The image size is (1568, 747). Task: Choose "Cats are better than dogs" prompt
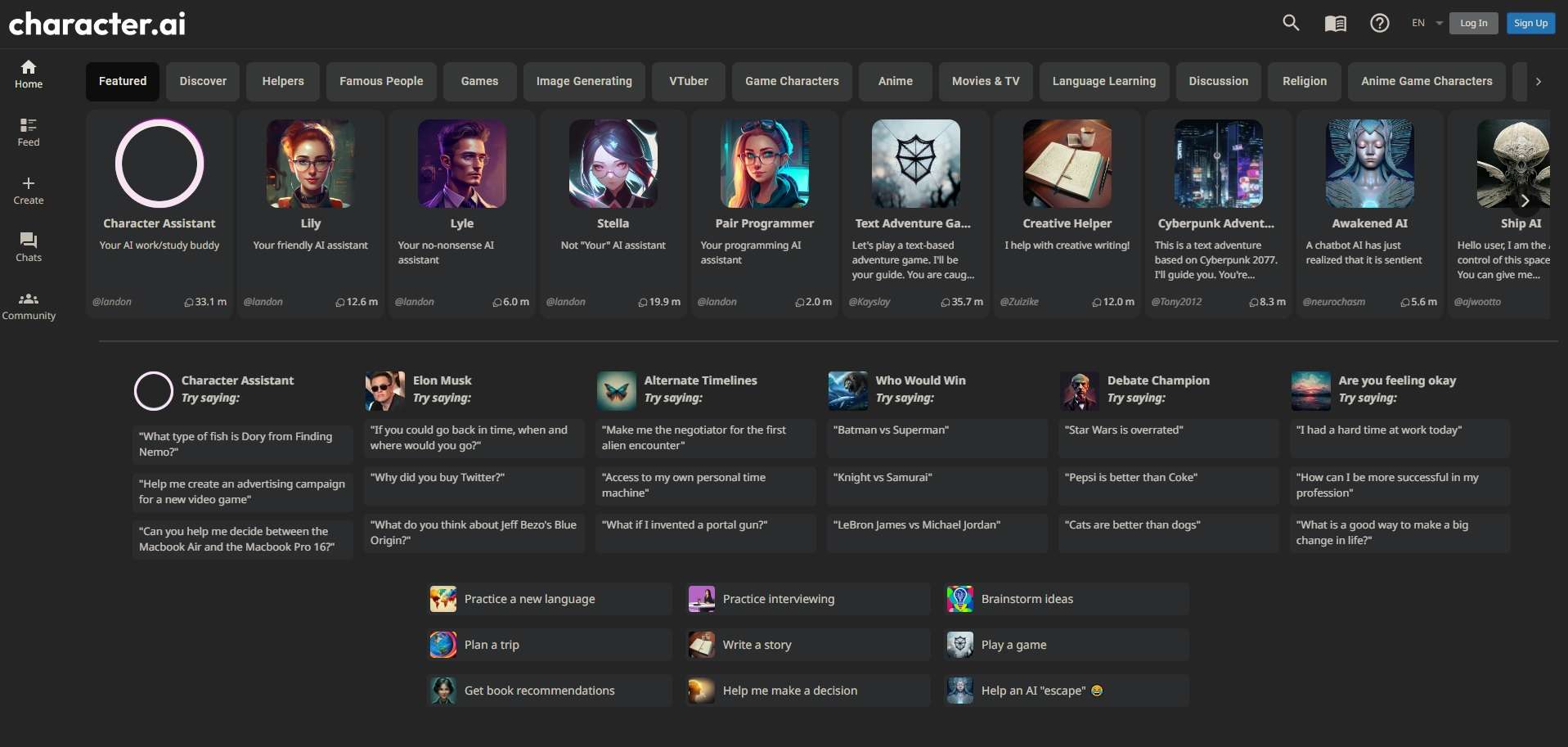pos(1169,533)
